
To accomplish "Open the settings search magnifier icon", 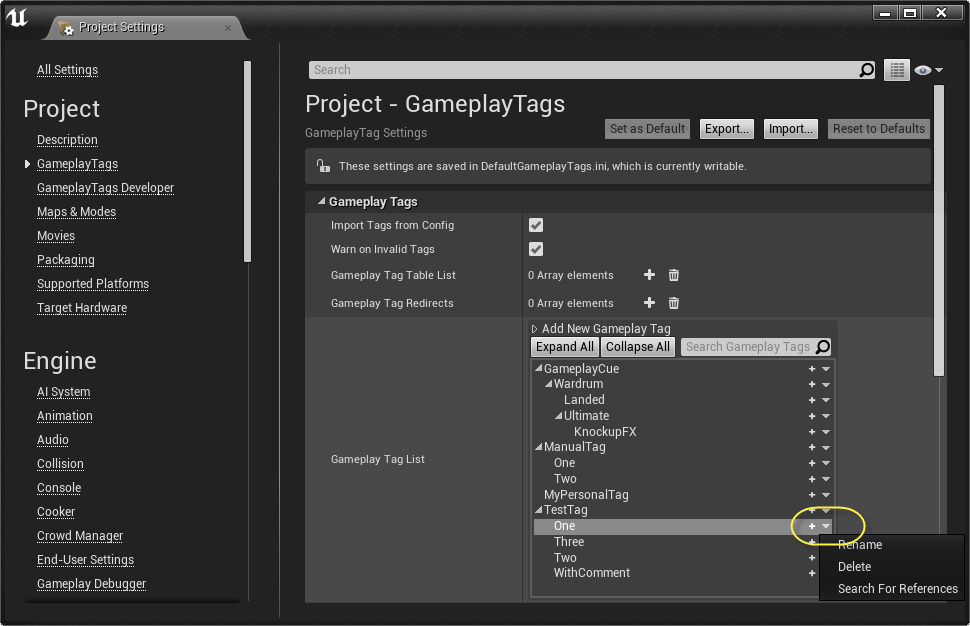I will [866, 70].
